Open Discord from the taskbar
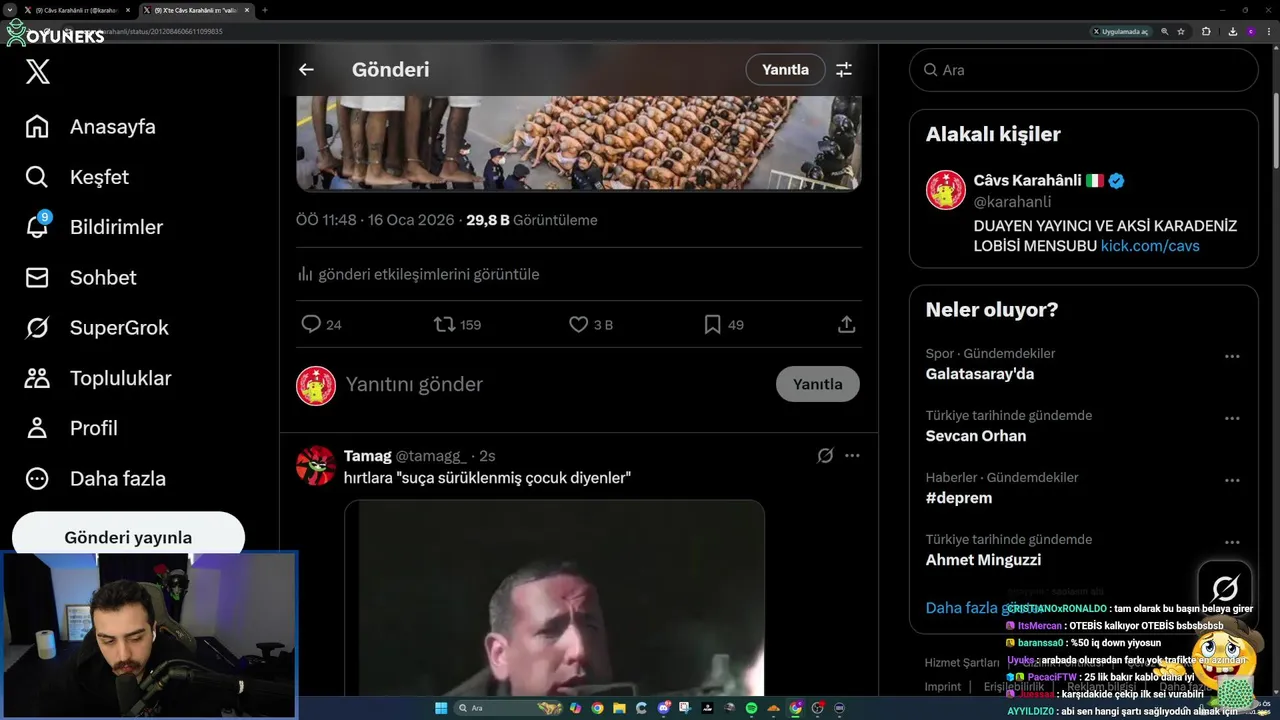The height and width of the screenshot is (720, 1280). coord(665,708)
